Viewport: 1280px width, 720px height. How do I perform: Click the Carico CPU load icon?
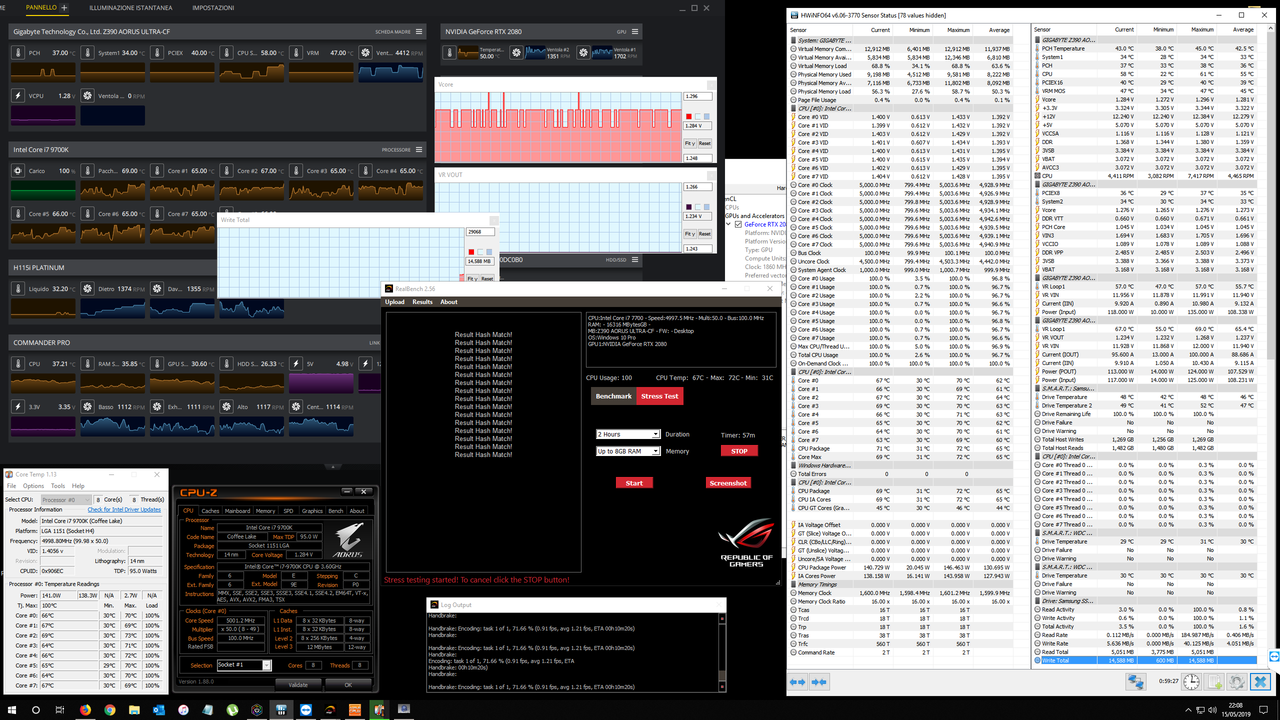[x=18, y=171]
